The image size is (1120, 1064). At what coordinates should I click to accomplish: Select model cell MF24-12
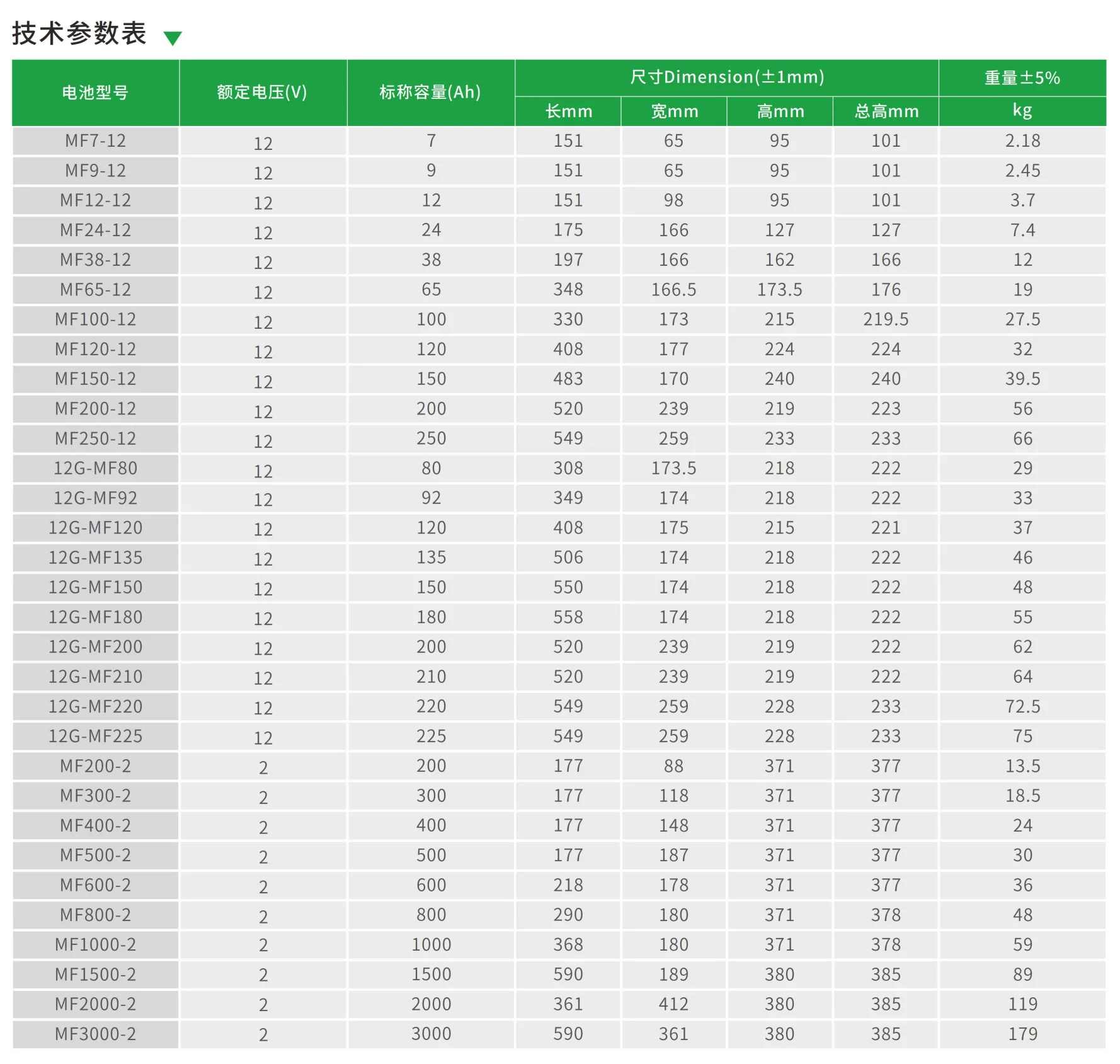point(96,230)
